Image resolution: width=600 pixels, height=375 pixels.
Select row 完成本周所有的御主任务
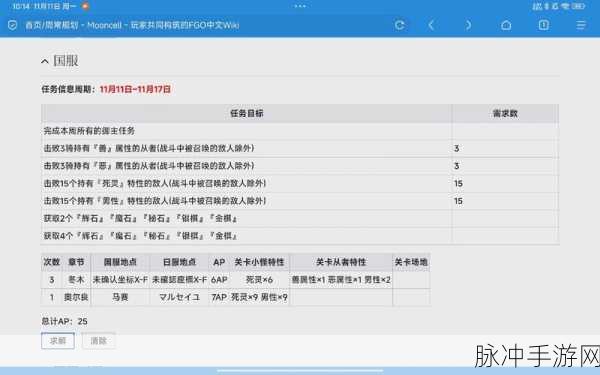300,131
